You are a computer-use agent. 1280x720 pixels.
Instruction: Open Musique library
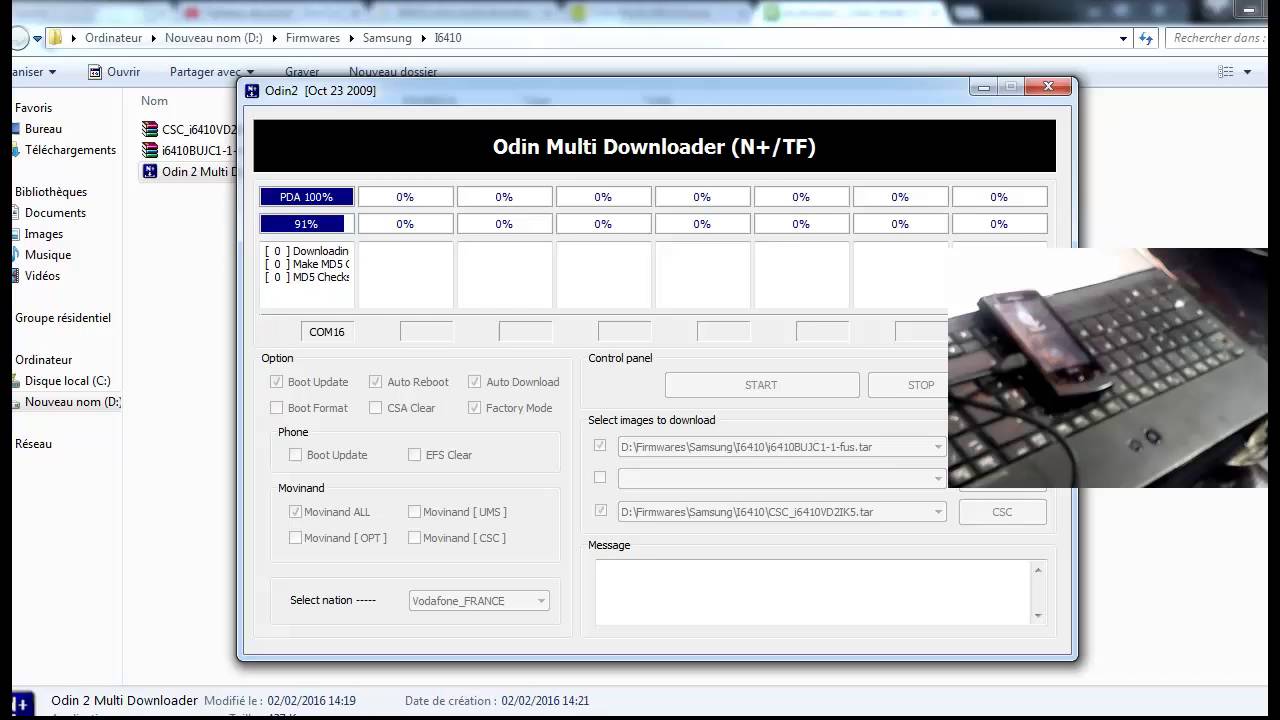click(x=47, y=255)
